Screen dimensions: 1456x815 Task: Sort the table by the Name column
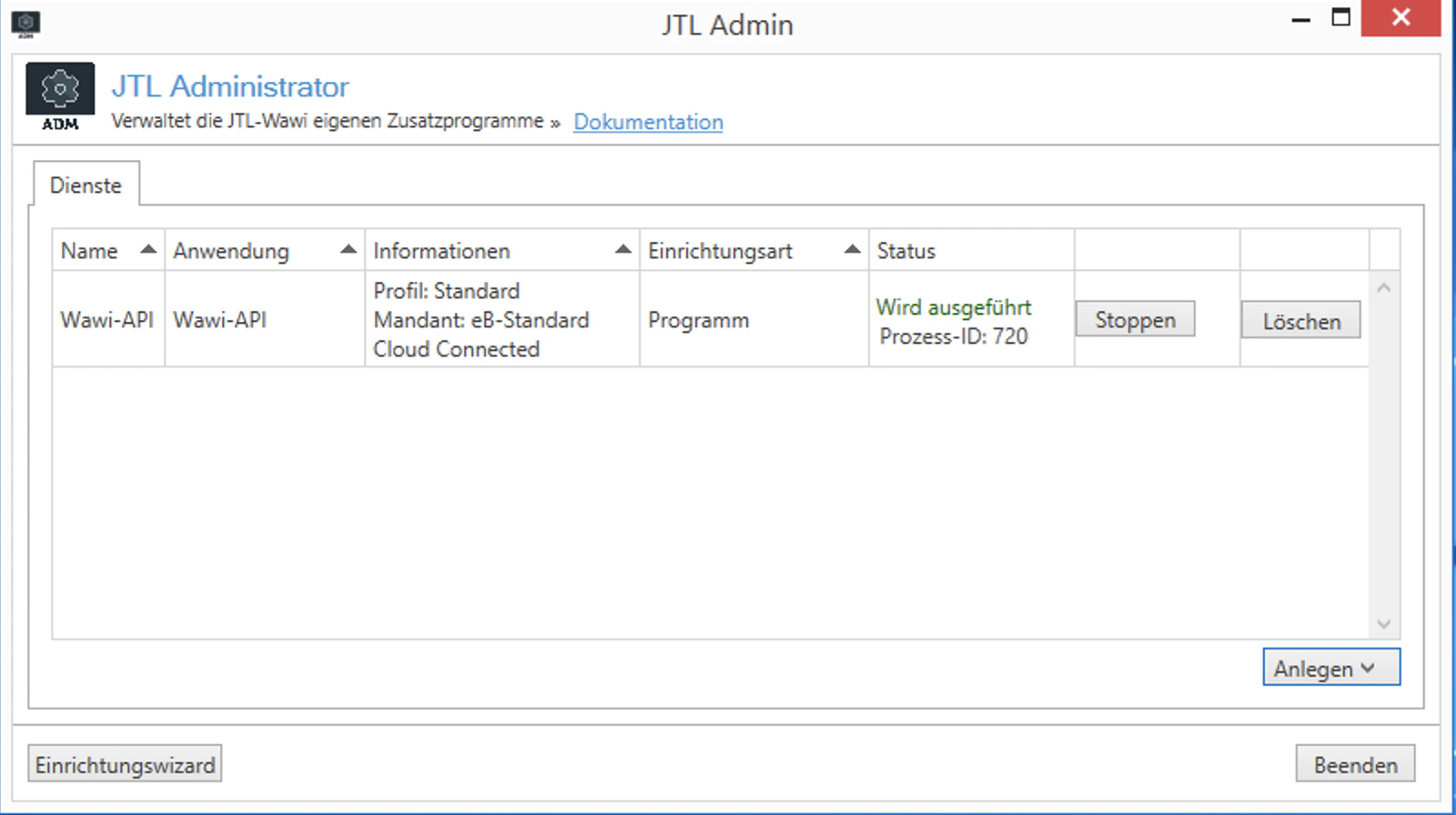coord(108,250)
